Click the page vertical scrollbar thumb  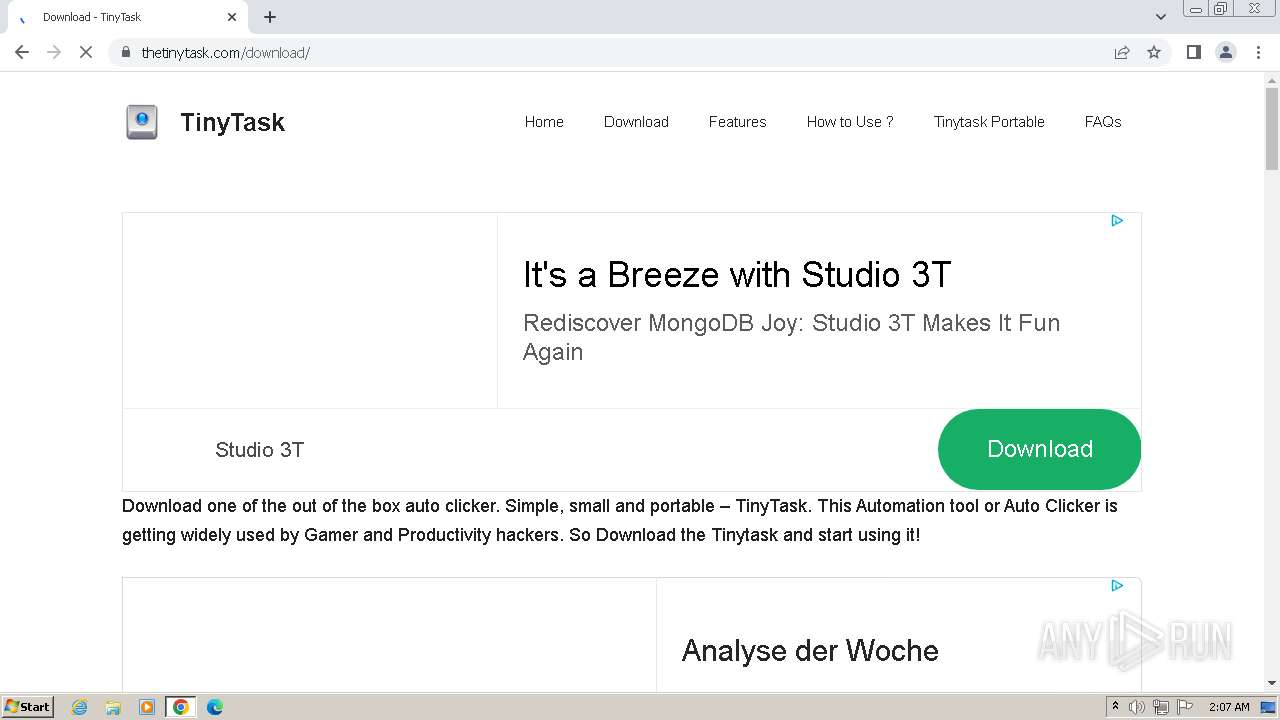click(x=1272, y=130)
